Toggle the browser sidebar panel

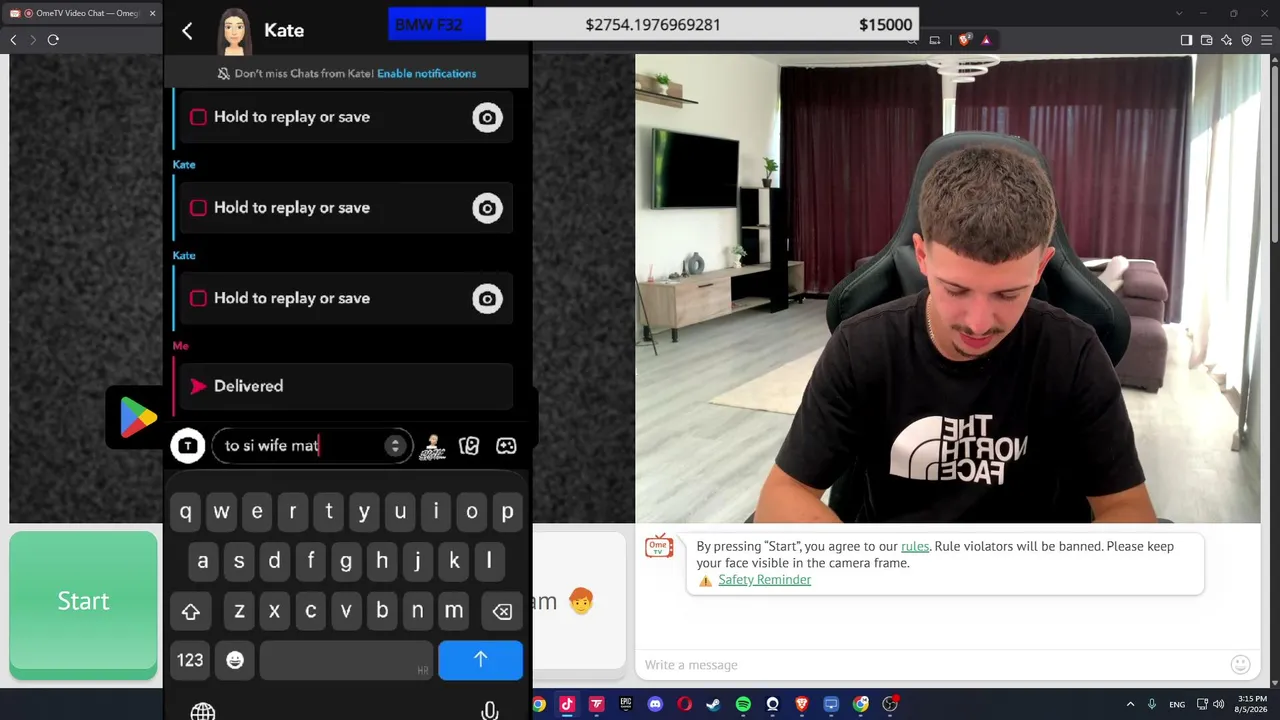[1186, 40]
